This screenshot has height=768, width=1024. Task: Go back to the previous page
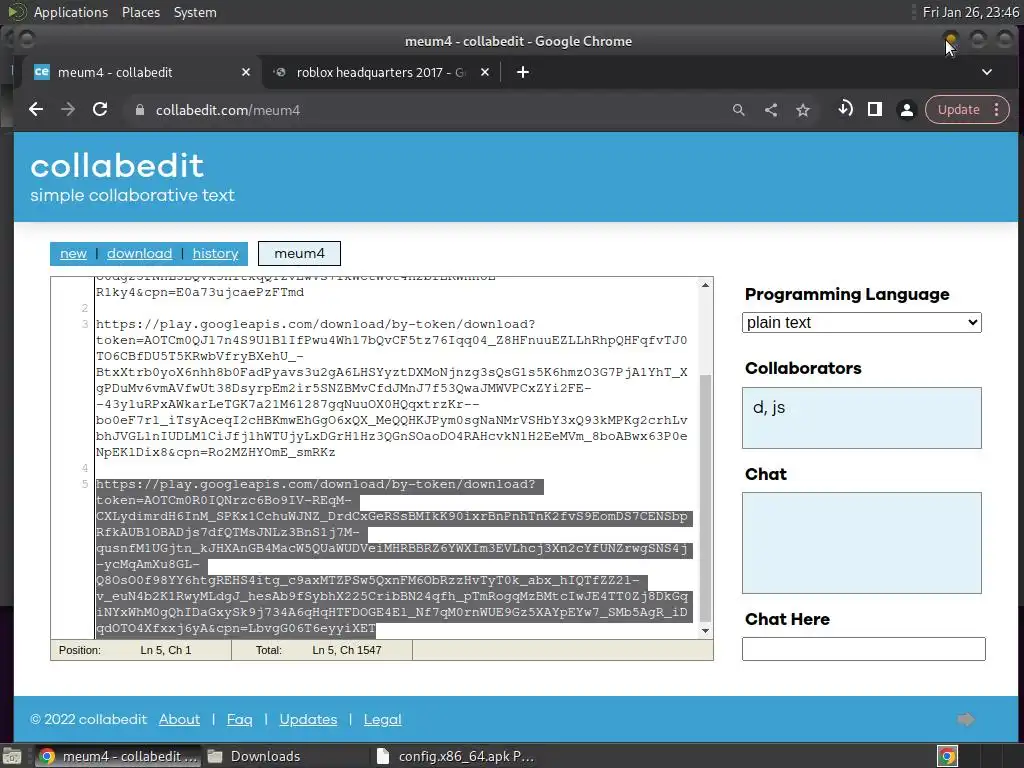pyautogui.click(x=36, y=110)
